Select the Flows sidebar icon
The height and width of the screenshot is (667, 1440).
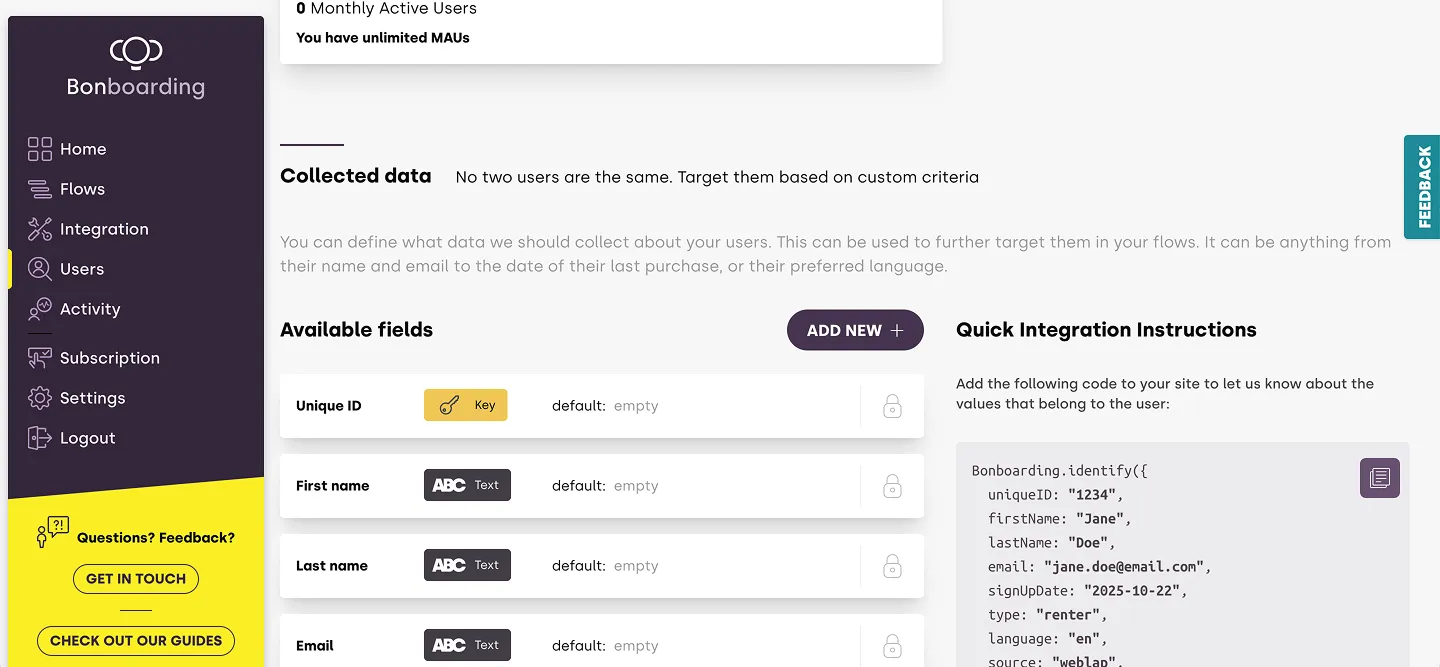[x=40, y=189]
